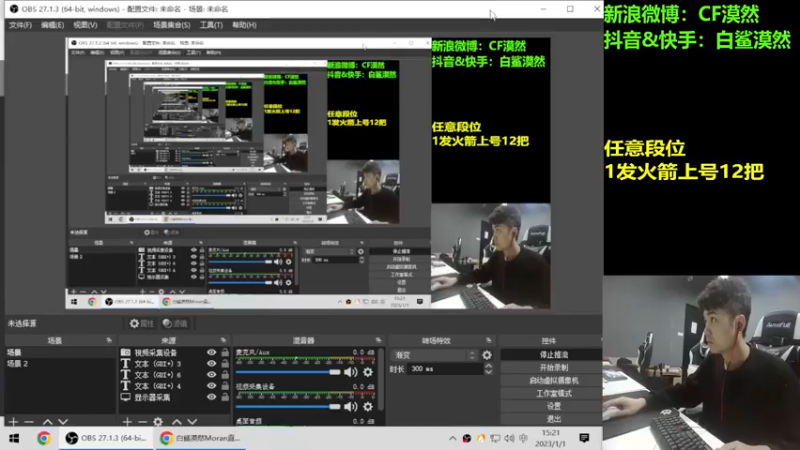The width and height of the screenshot is (800, 450).
Task: Move source up in Sources panel
Action: [x=177, y=421]
